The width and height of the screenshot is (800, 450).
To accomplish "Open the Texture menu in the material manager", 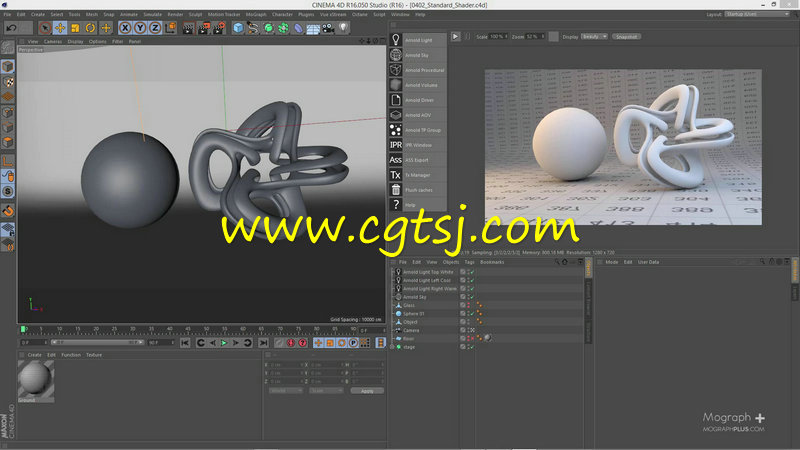I will coord(94,355).
